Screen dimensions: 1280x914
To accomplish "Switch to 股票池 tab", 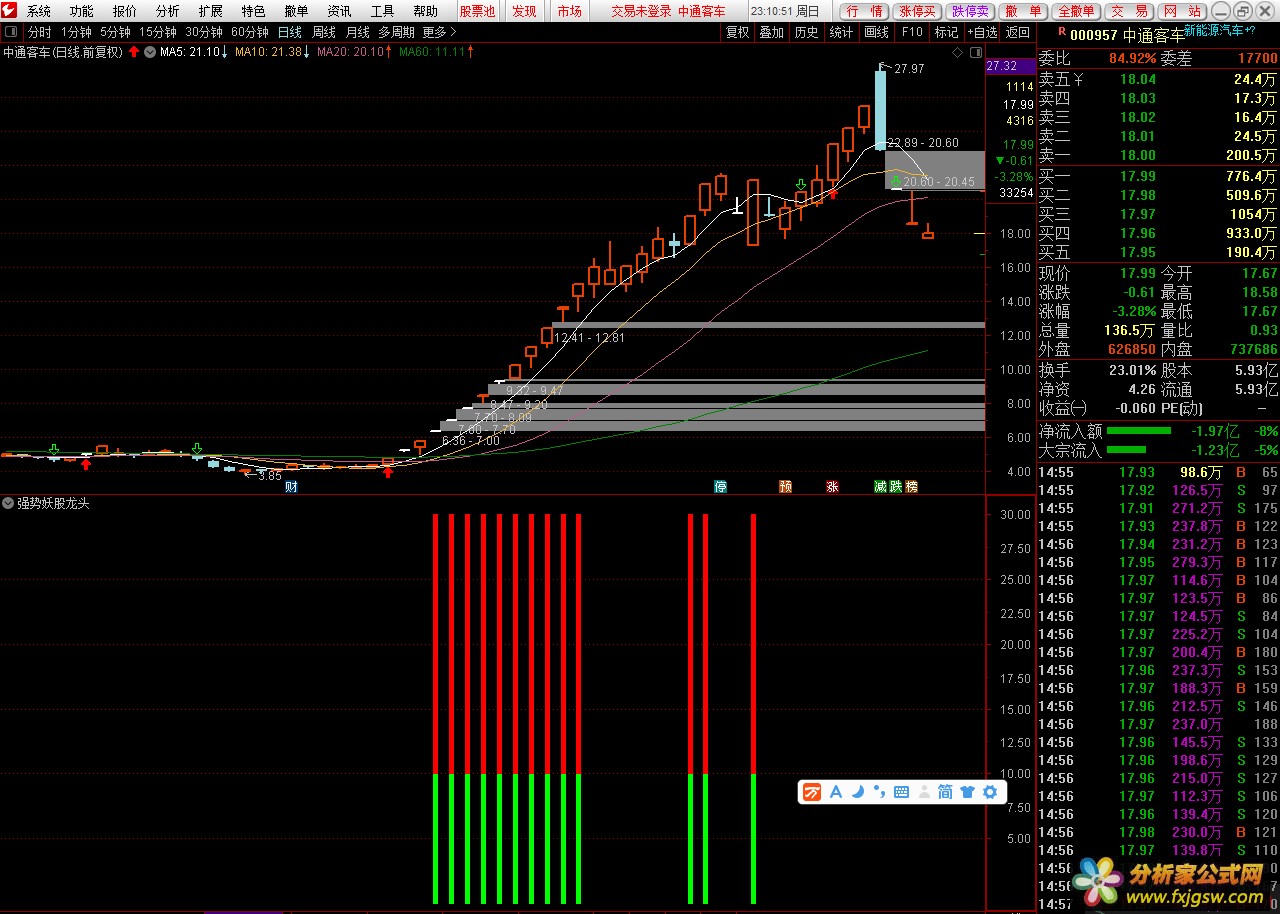I will (478, 12).
